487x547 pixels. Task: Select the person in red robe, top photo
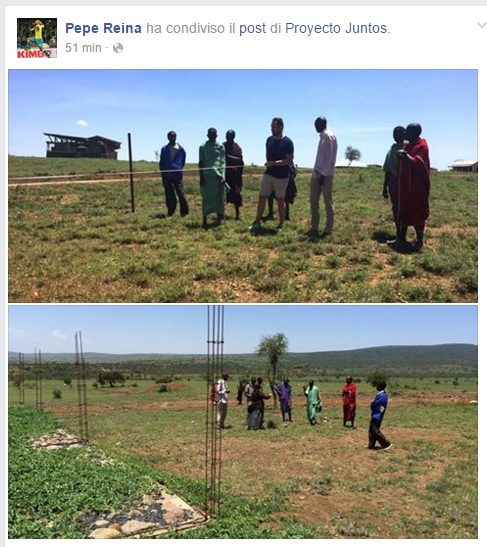point(414,186)
